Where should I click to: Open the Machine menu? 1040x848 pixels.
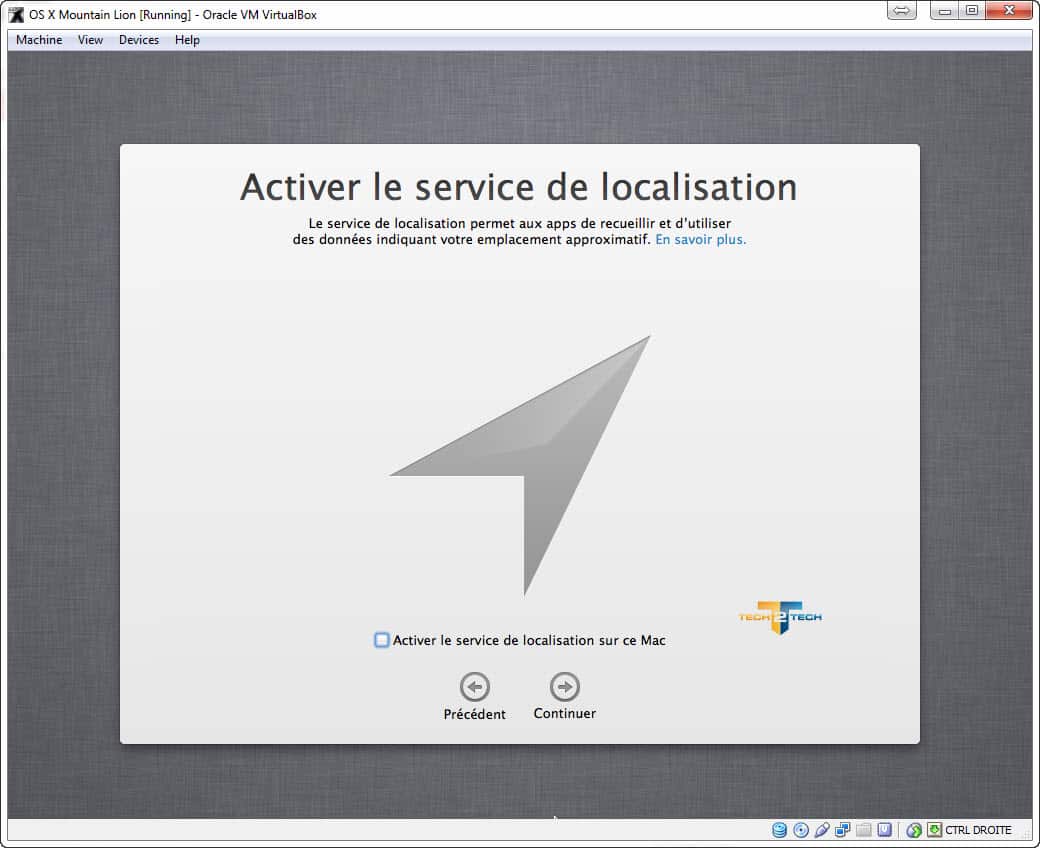39,40
